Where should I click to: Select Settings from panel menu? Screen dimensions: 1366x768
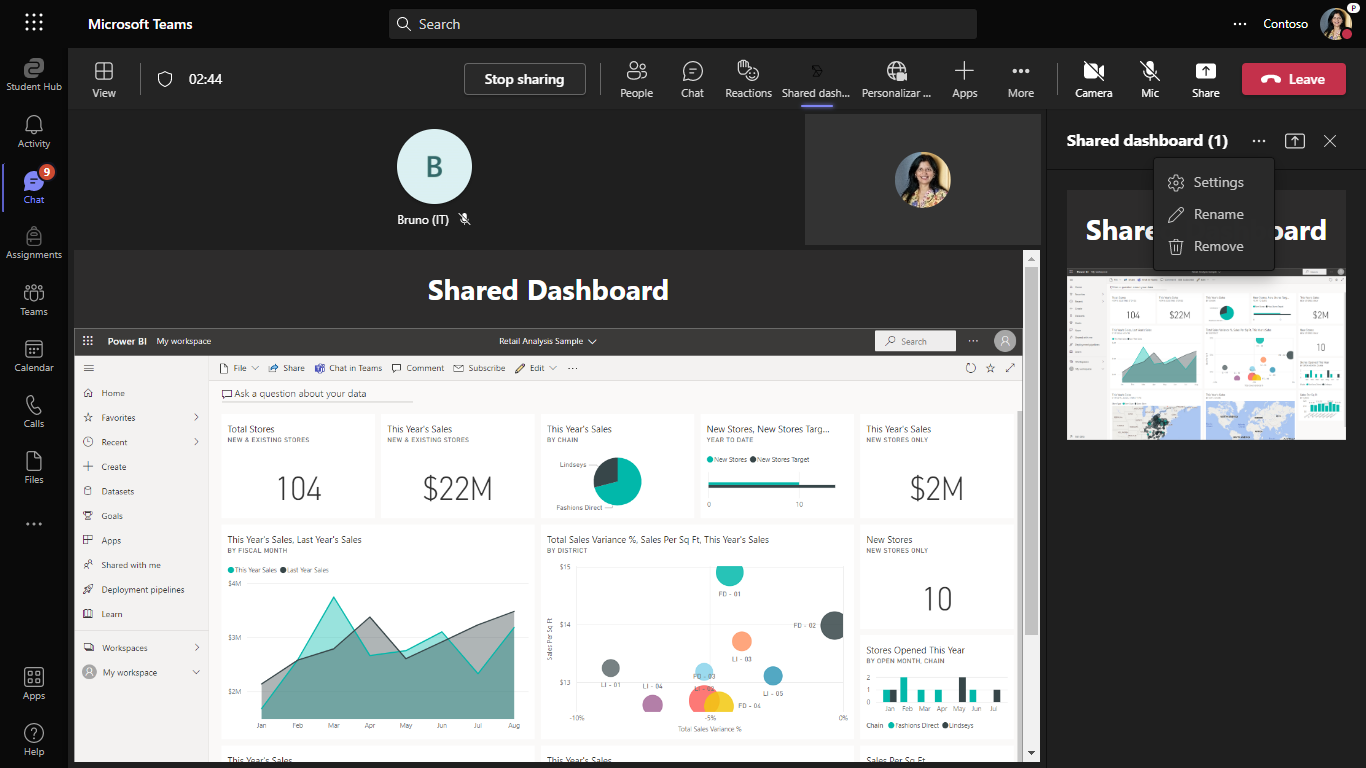pos(1214,183)
